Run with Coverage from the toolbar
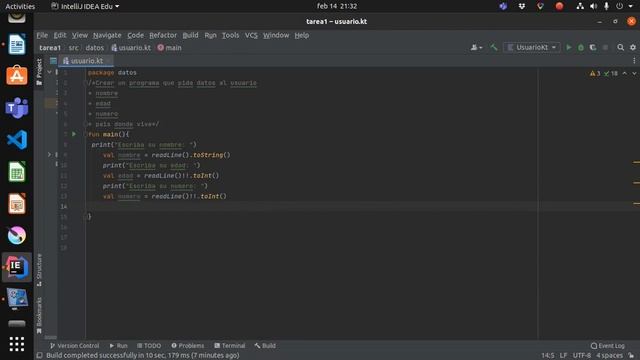The width and height of the screenshot is (640, 360). (x=593, y=48)
